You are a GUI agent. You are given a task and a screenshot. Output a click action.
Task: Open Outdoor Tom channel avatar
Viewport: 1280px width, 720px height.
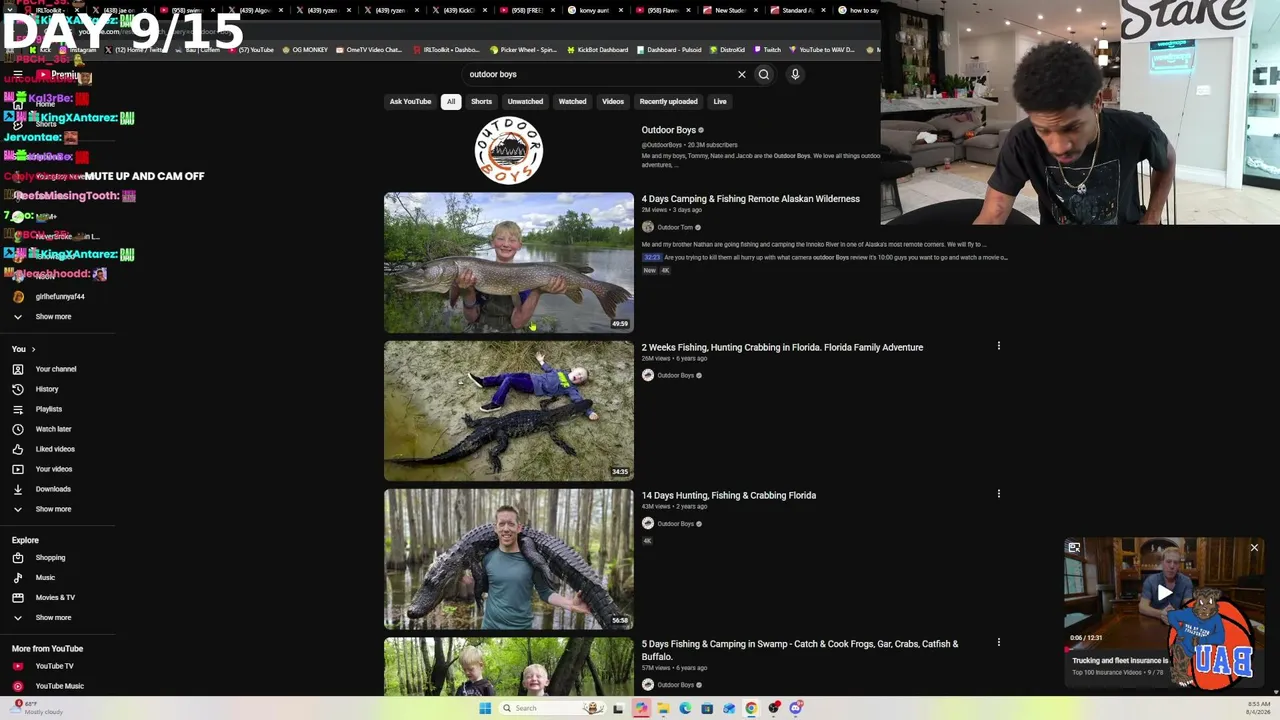(648, 227)
